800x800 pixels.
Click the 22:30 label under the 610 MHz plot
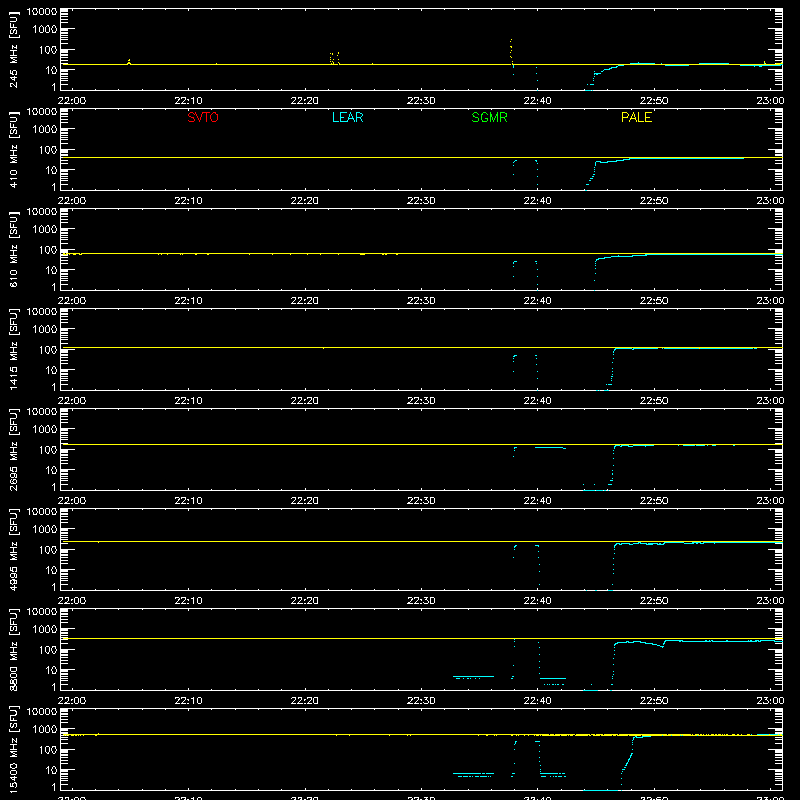421,301
